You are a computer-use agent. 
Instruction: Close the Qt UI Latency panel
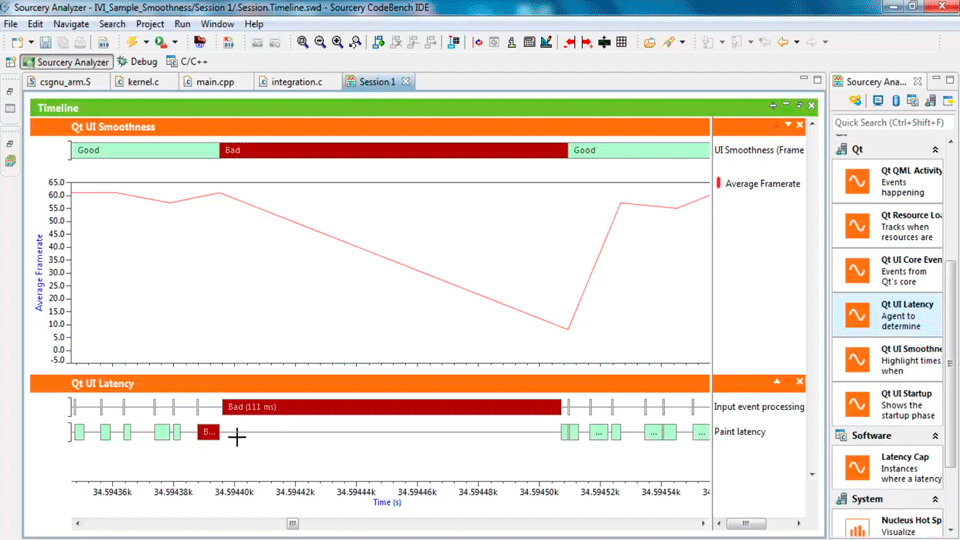pos(800,381)
